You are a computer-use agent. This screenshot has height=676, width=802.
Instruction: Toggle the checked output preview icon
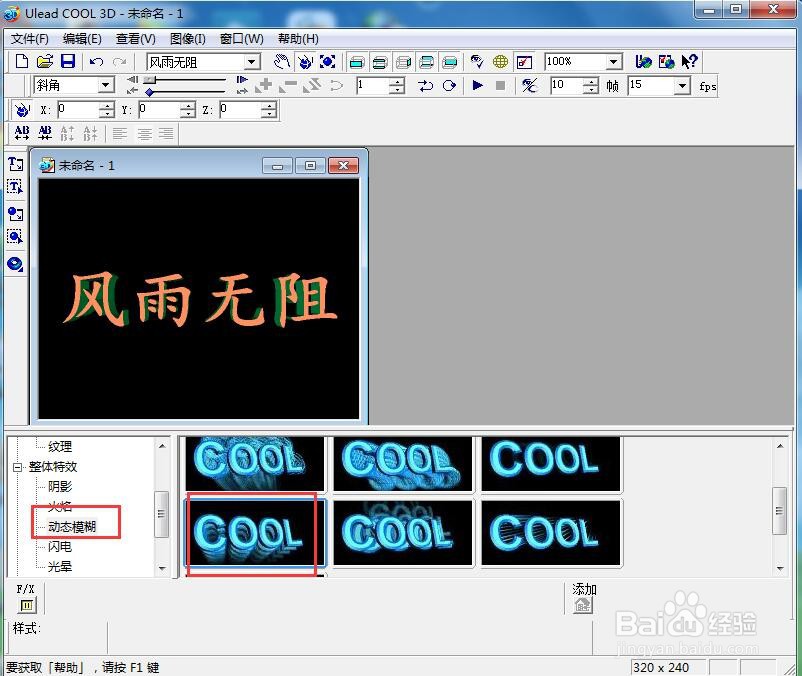coord(524,62)
